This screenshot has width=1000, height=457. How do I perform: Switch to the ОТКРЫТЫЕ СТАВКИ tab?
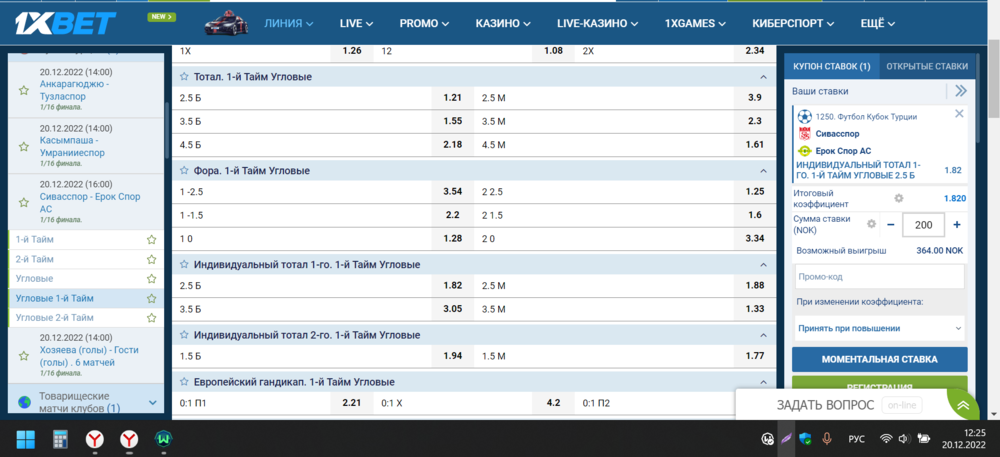point(927,66)
